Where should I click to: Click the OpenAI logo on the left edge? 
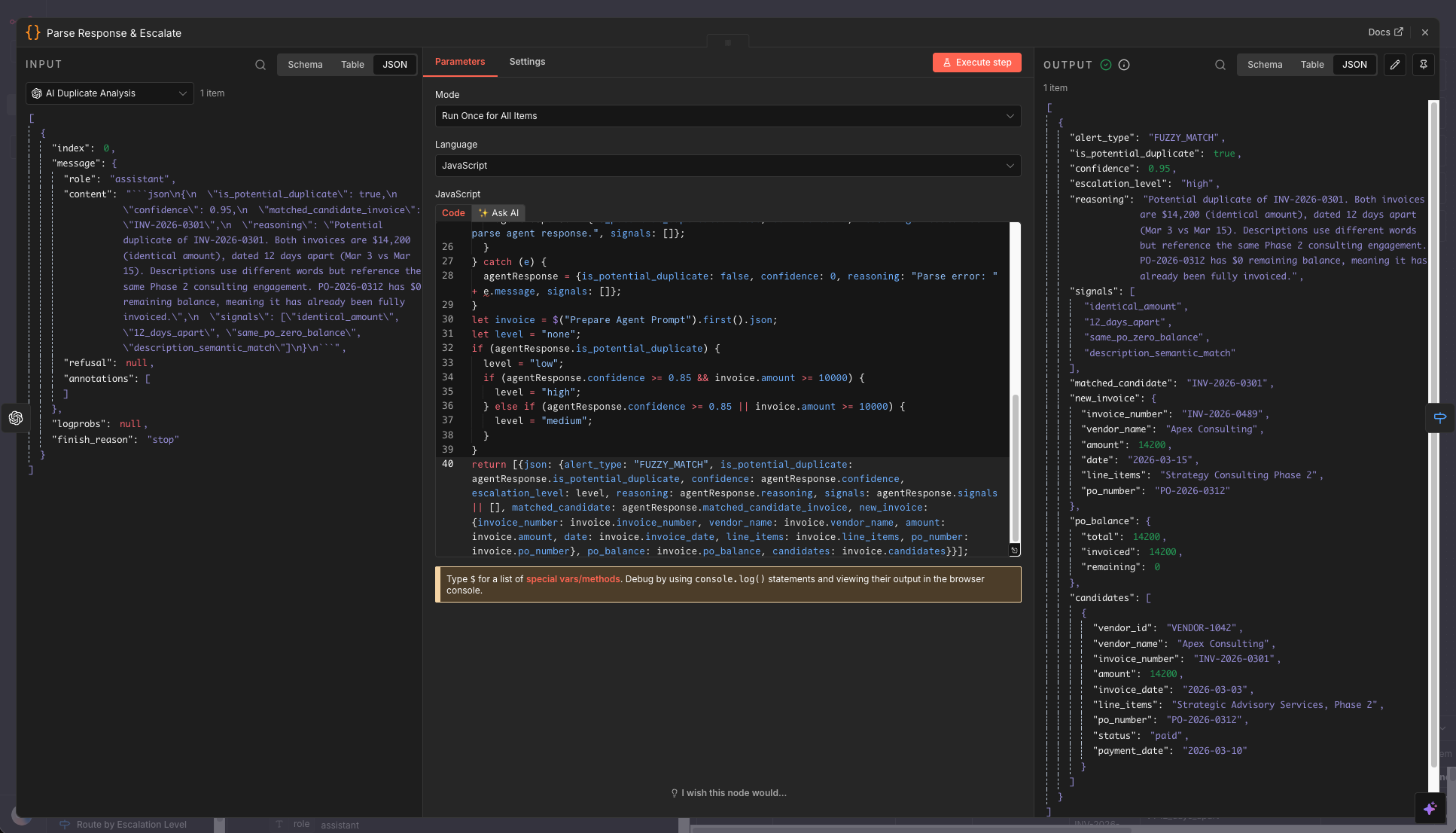16,418
